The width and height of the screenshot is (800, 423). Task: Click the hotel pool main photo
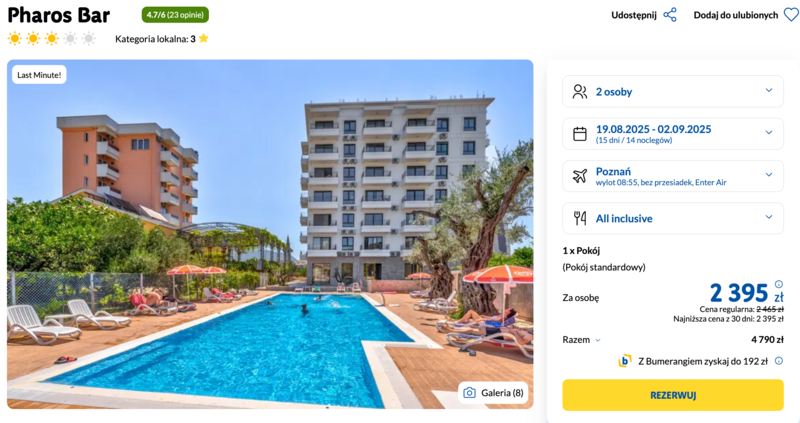tap(270, 234)
